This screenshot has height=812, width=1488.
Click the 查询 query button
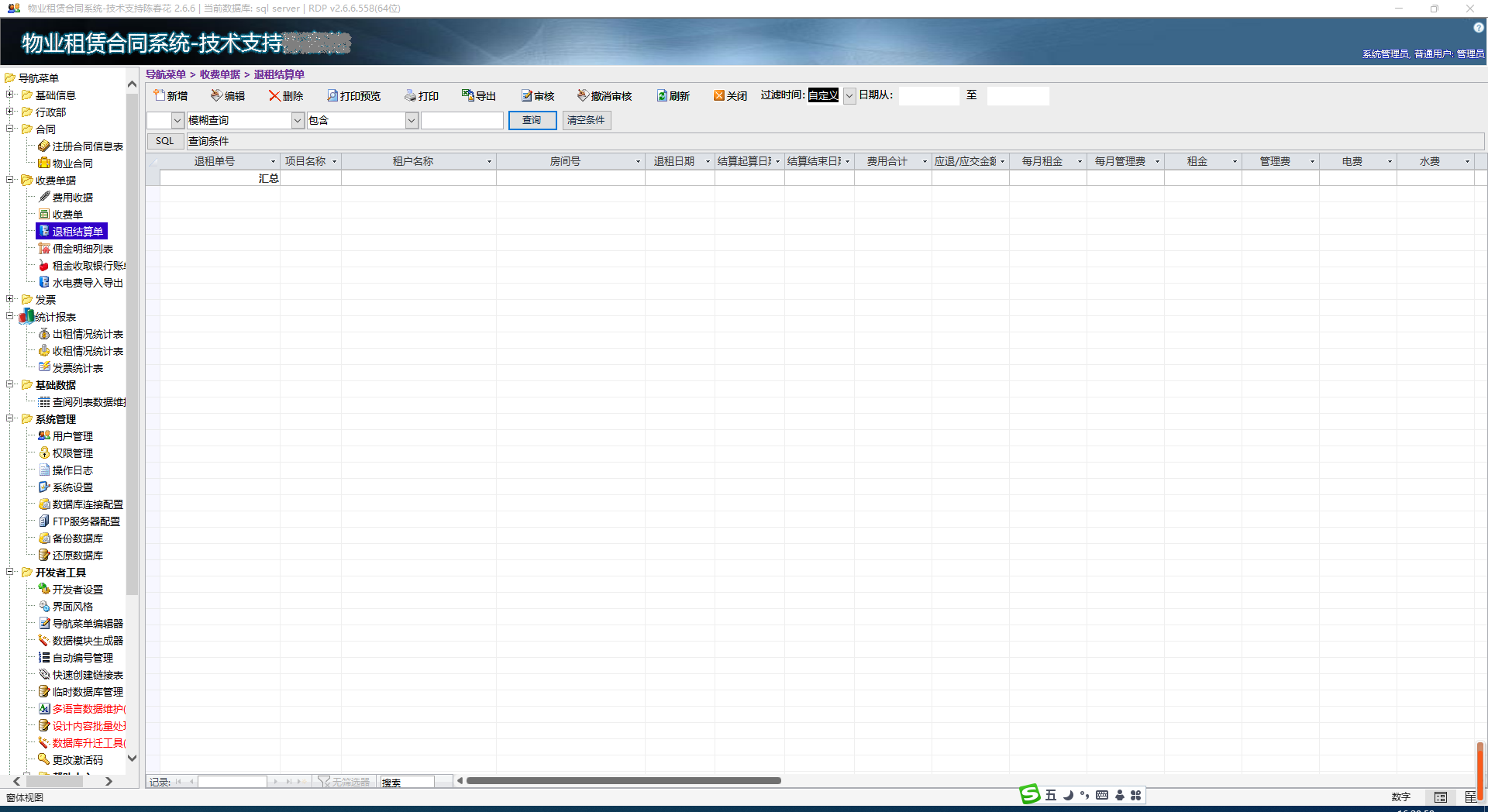coord(532,120)
